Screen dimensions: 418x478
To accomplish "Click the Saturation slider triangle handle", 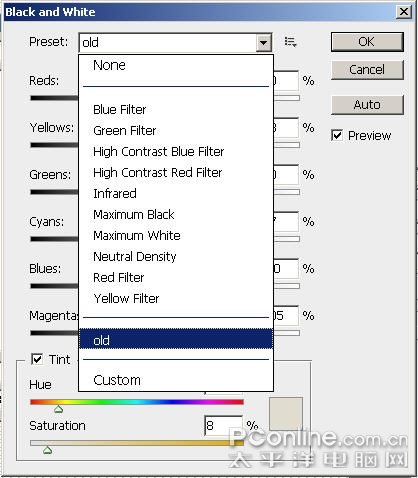I will tap(48, 450).
